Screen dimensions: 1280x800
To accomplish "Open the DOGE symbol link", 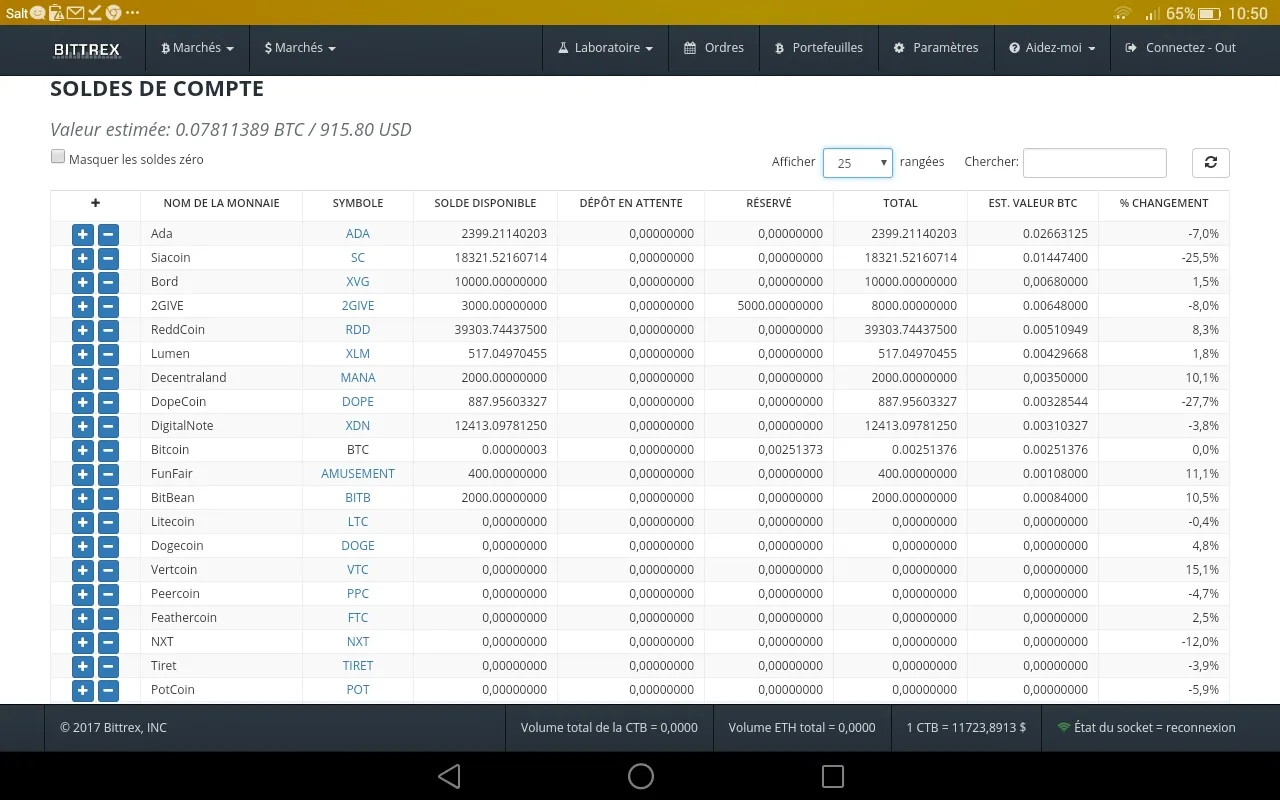I will pyautogui.click(x=358, y=546).
